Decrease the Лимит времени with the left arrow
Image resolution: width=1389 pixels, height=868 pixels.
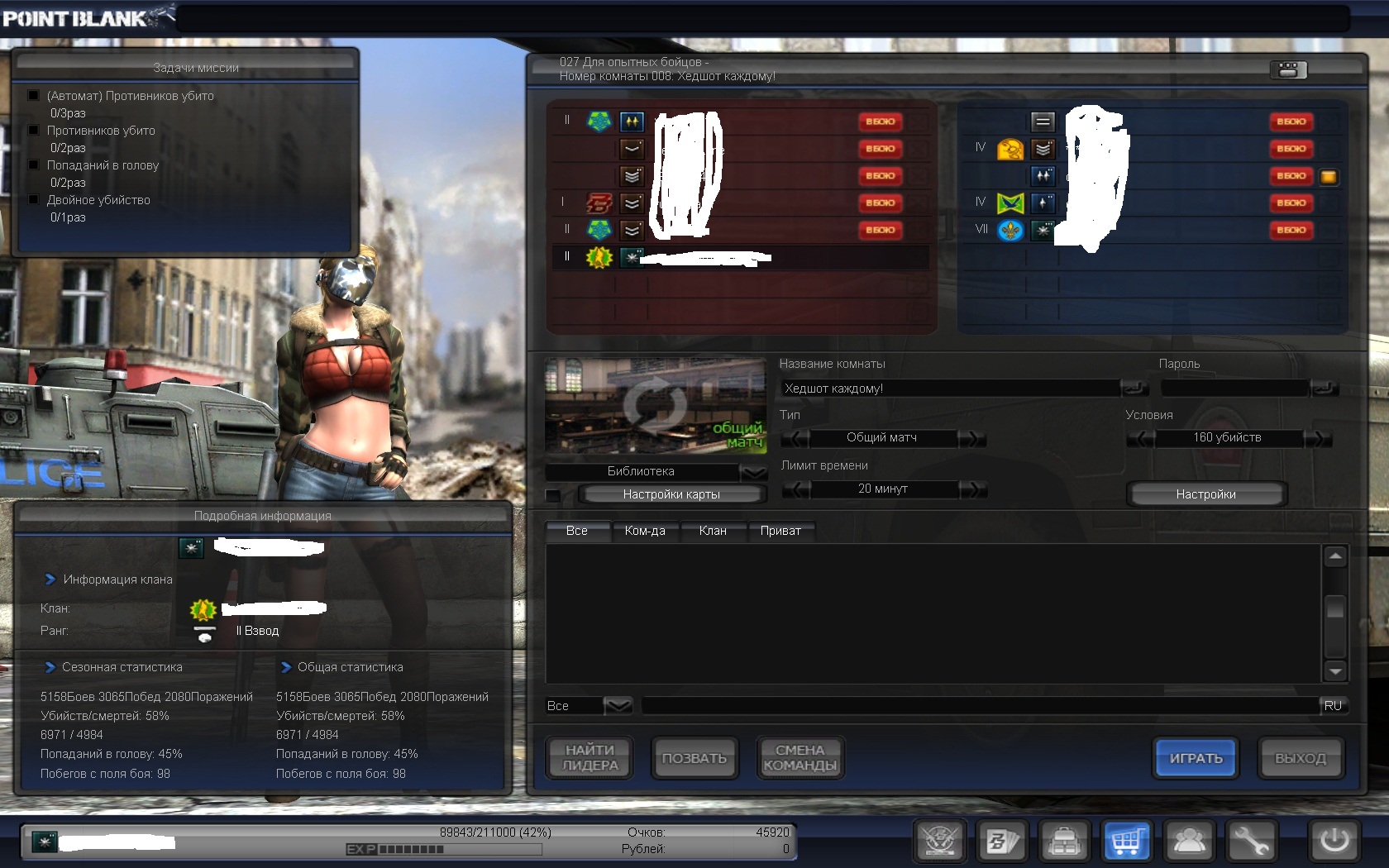pos(796,489)
